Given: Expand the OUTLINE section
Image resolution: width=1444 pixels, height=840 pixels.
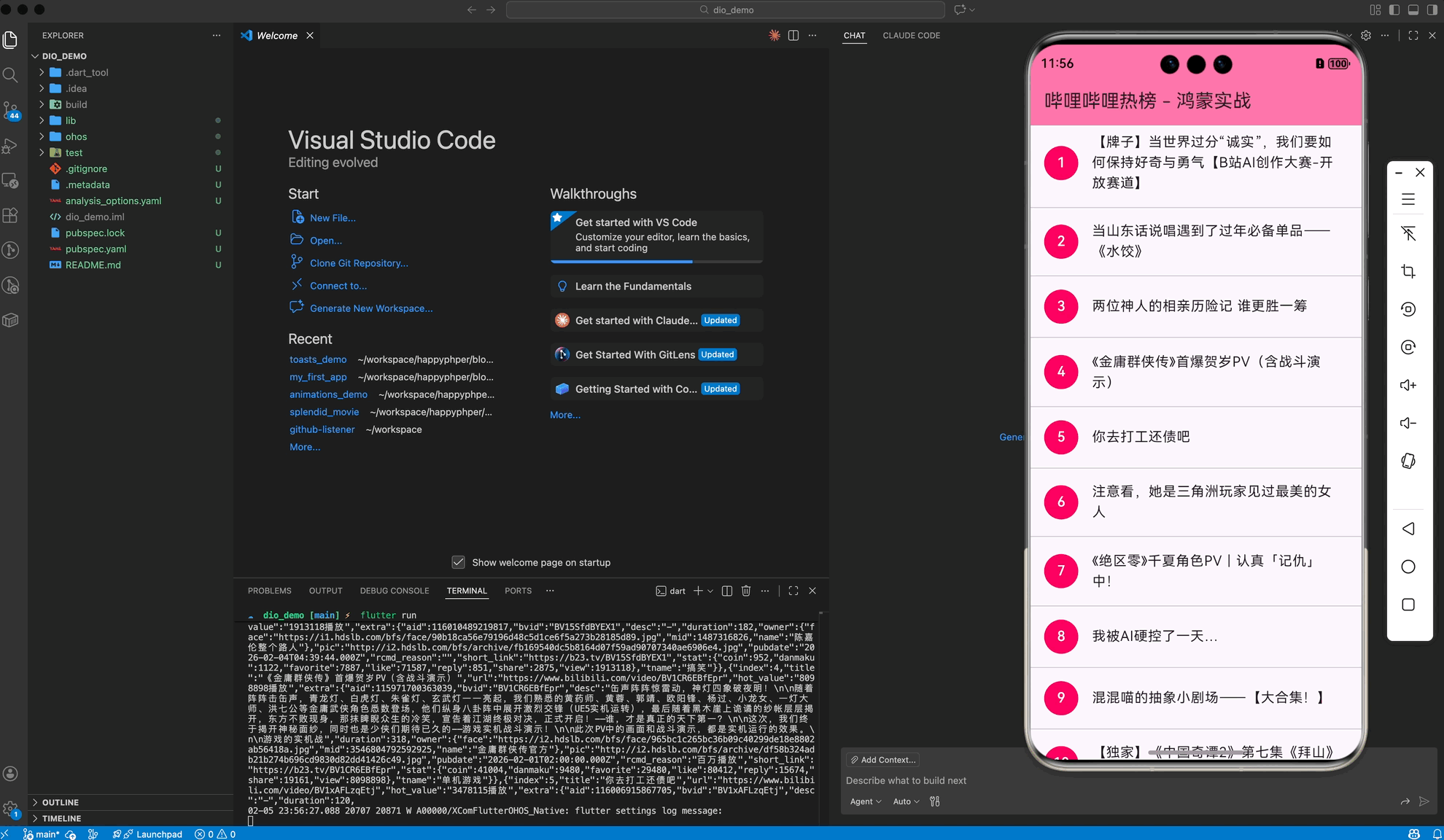Looking at the screenshot, I should 61,802.
